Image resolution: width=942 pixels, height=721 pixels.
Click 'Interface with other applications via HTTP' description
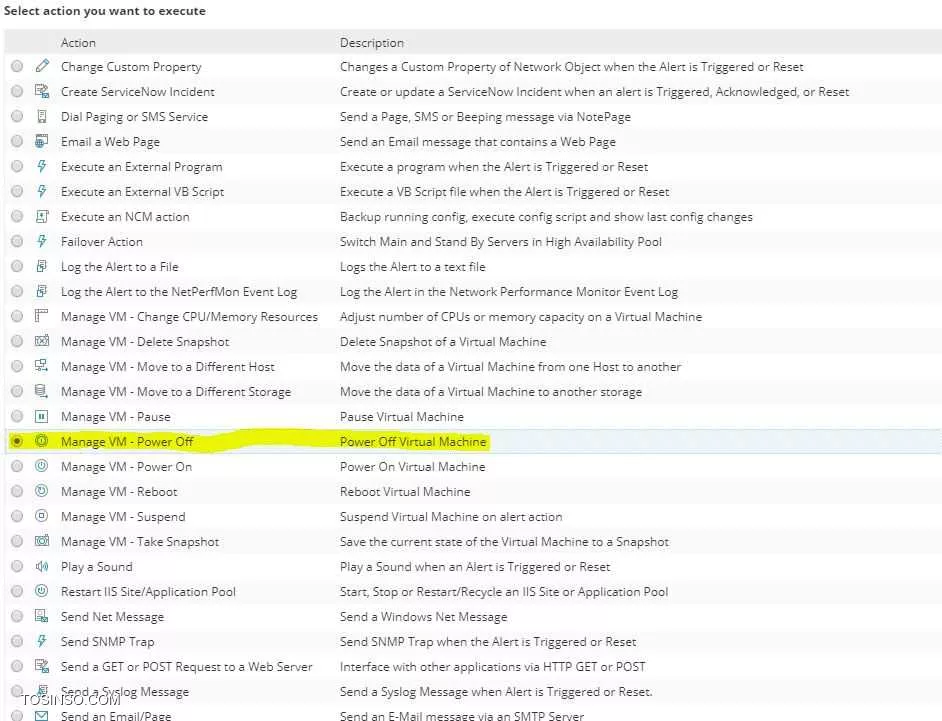[x=493, y=666]
